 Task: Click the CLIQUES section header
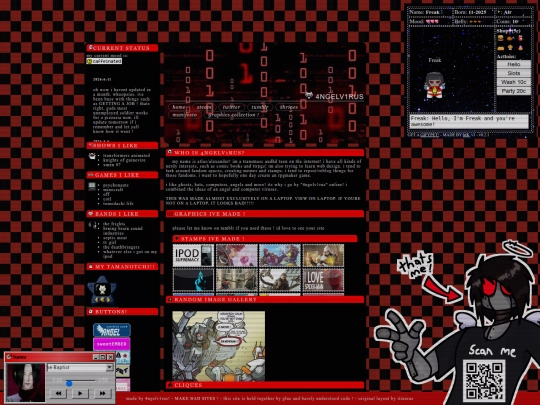[x=265, y=385]
